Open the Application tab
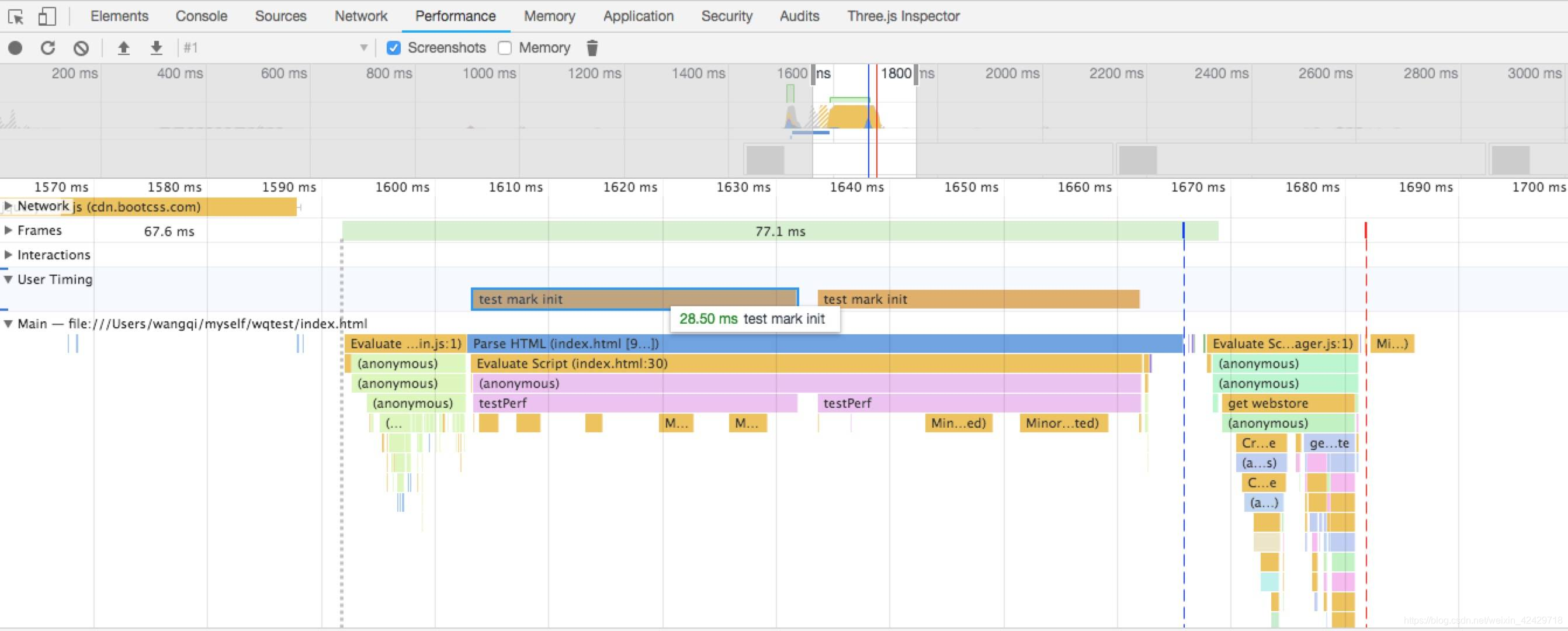Image resolution: width=1568 pixels, height=631 pixels. [x=639, y=16]
